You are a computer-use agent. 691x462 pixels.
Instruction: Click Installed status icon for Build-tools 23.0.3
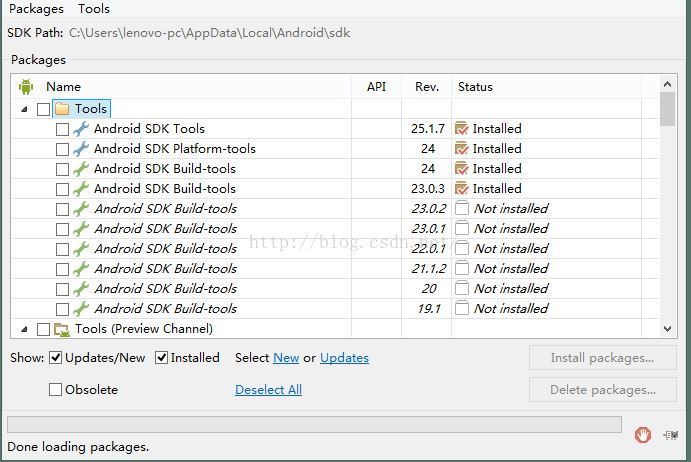pyautogui.click(x=461, y=188)
